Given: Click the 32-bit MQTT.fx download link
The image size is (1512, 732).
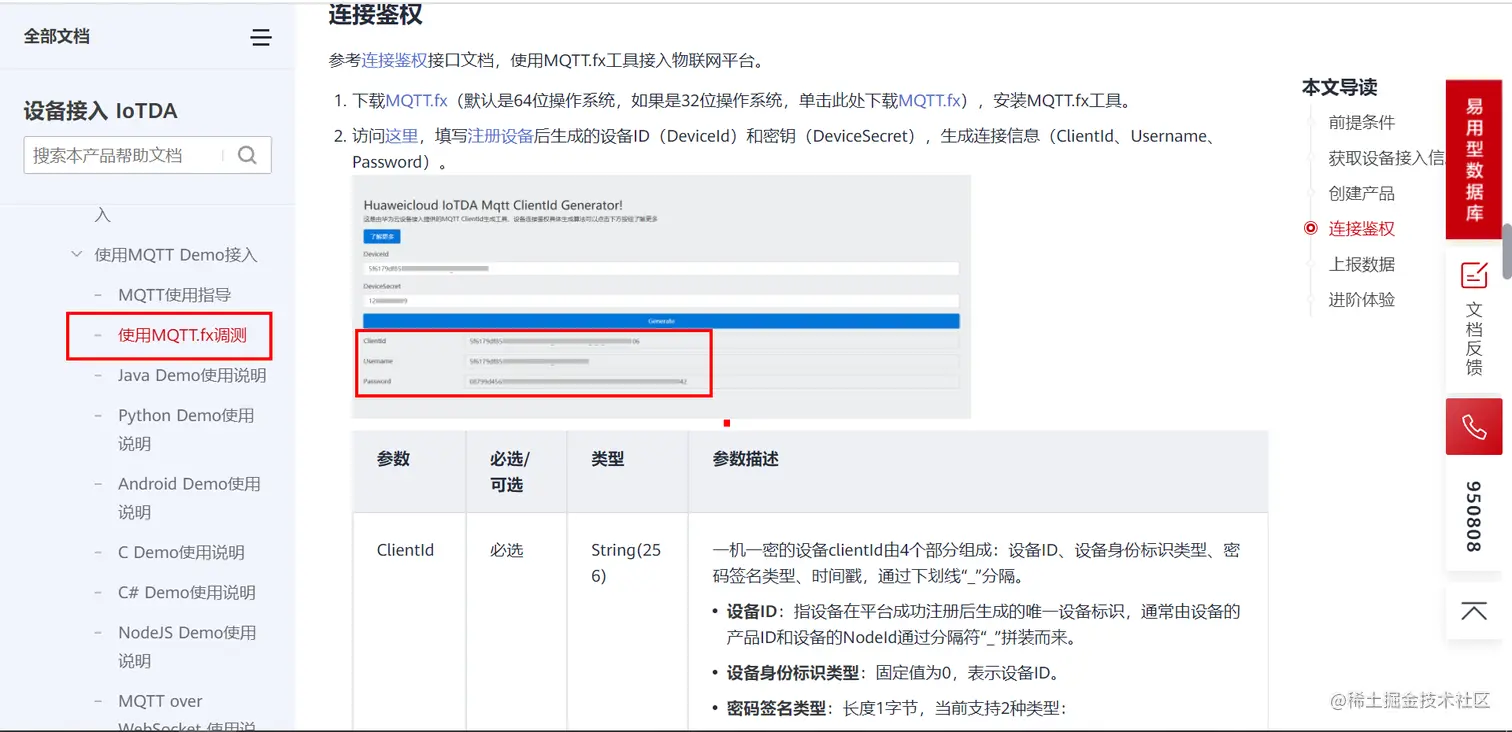Looking at the screenshot, I should coord(929,101).
